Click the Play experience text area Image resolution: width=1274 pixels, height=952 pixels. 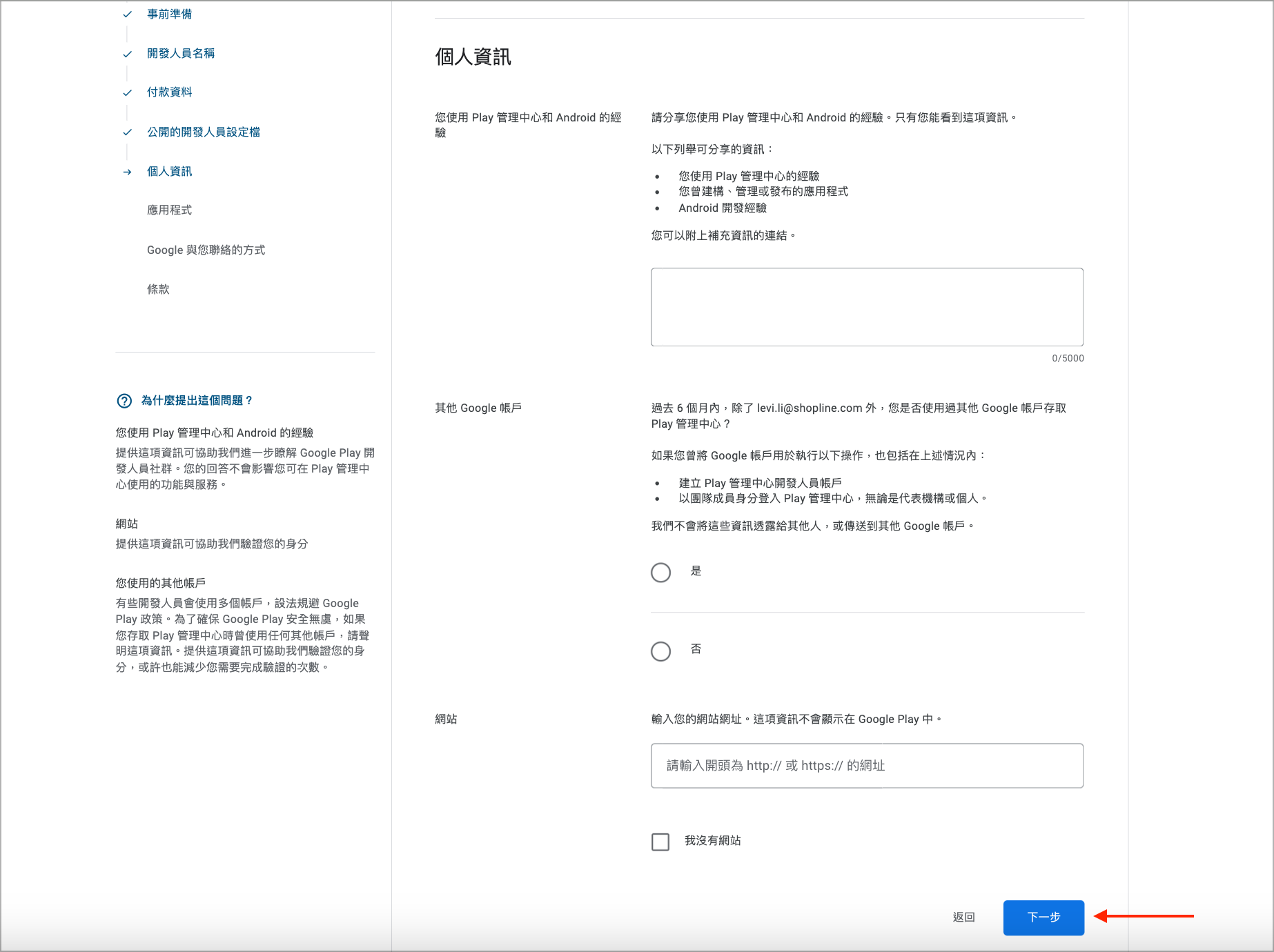pos(867,307)
